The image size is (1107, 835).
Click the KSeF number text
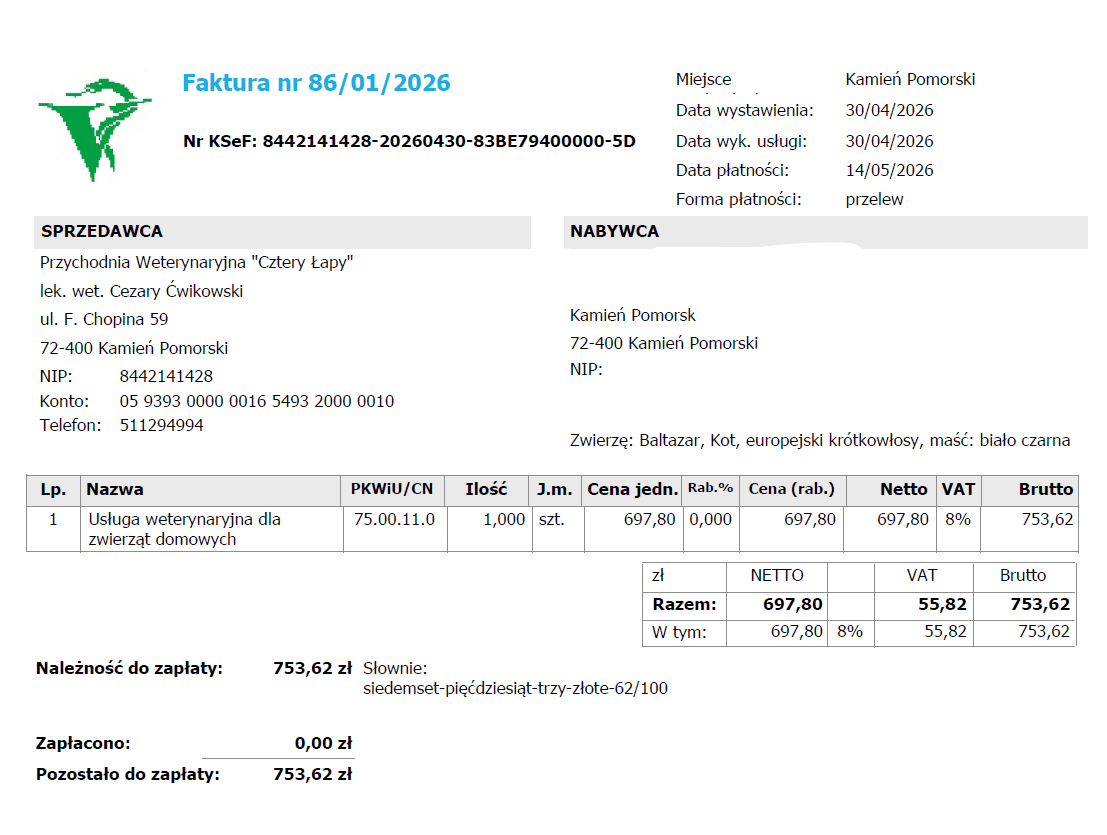[x=409, y=141]
